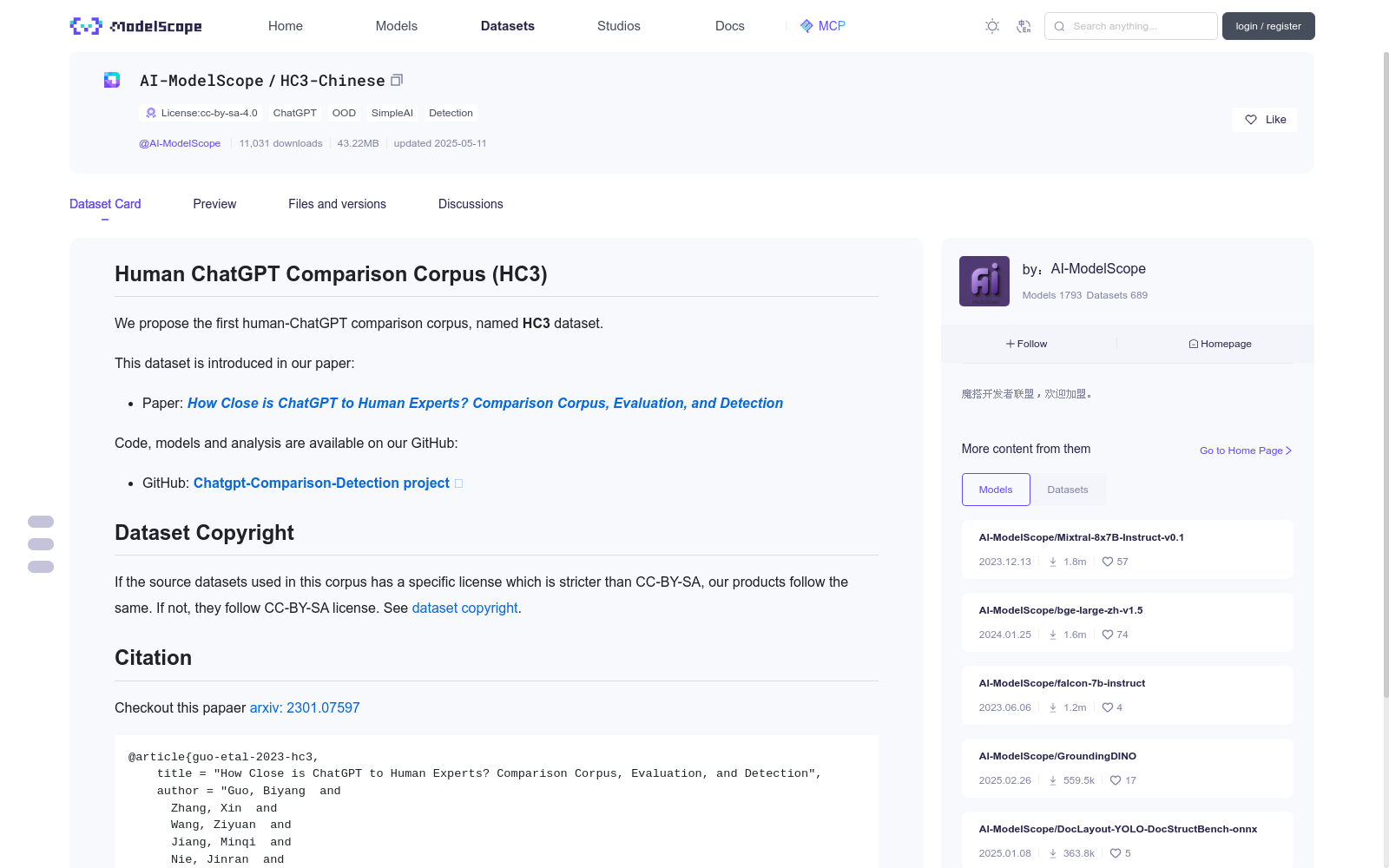Switch to the Files and versions tab
Screen dimensions: 1389x868
pos(337,204)
